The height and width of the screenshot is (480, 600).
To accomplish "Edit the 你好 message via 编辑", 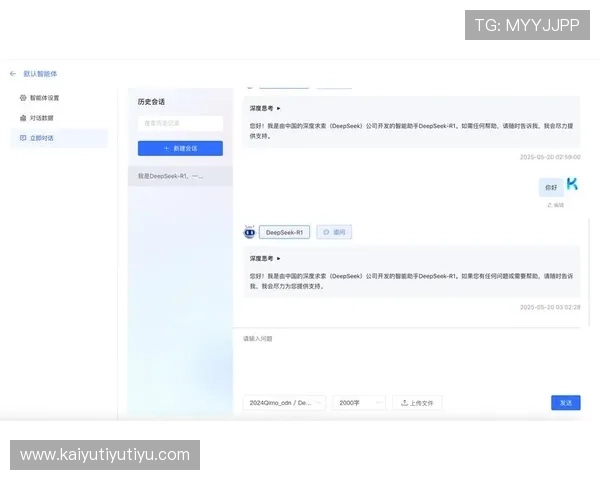I will (556, 205).
